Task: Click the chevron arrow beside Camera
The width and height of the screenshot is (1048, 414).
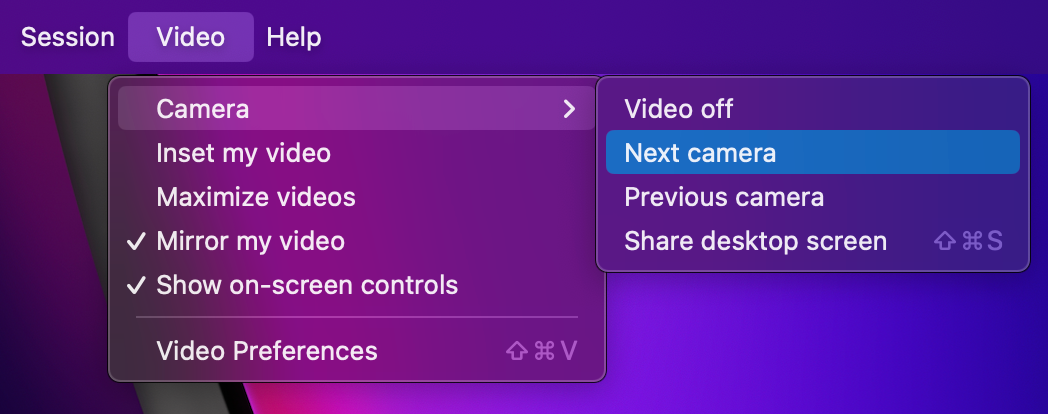Action: coord(569,109)
